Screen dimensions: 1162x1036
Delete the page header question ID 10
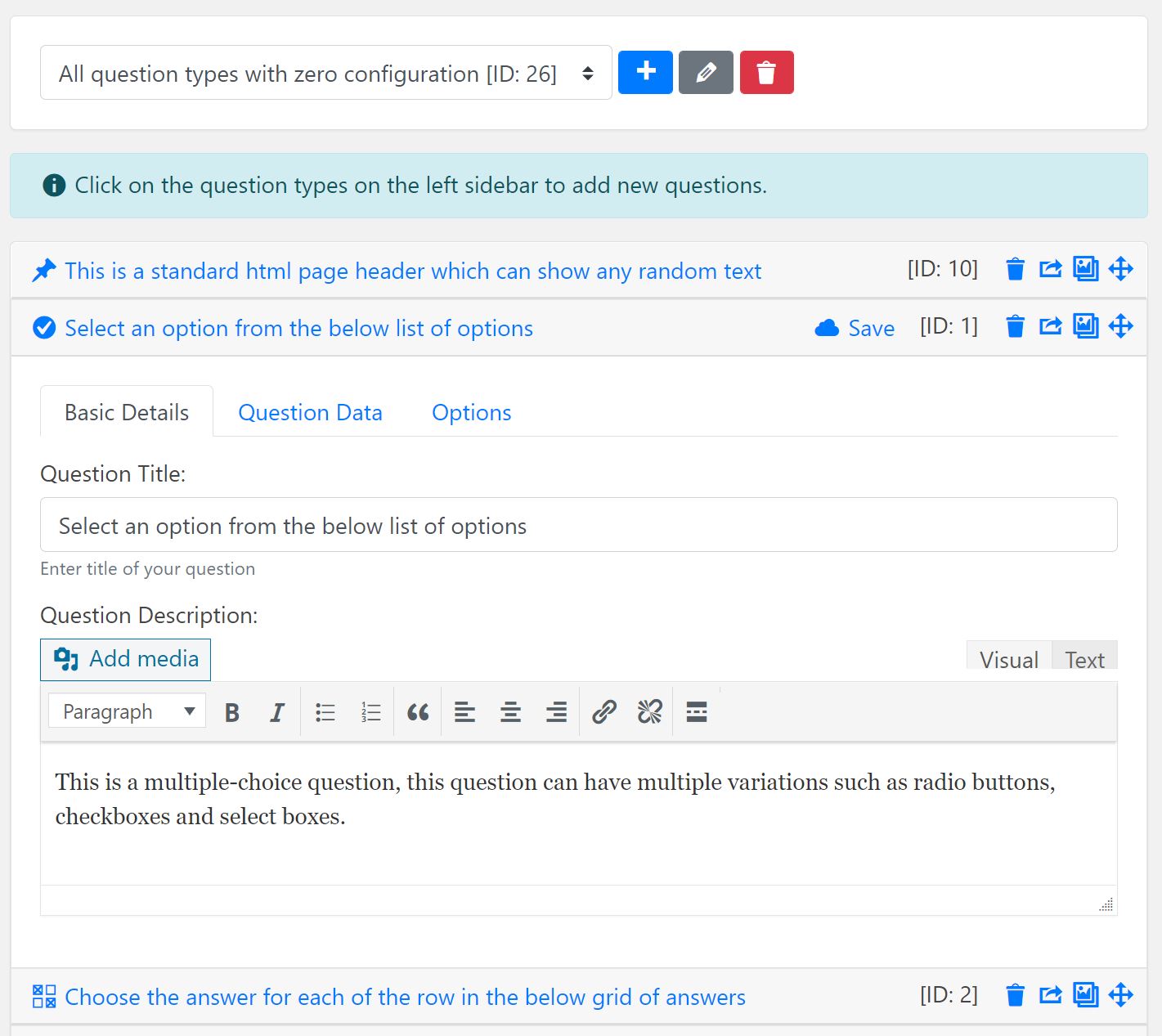pyautogui.click(x=1015, y=269)
